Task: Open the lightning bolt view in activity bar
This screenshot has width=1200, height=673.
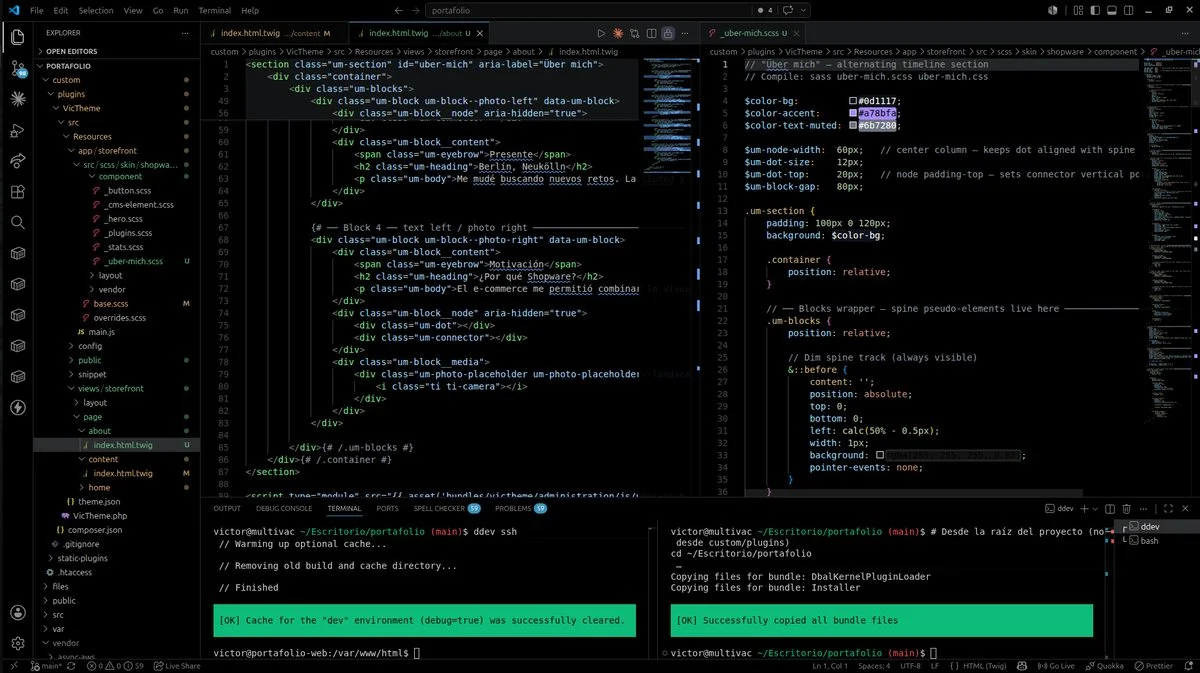Action: coord(17,407)
